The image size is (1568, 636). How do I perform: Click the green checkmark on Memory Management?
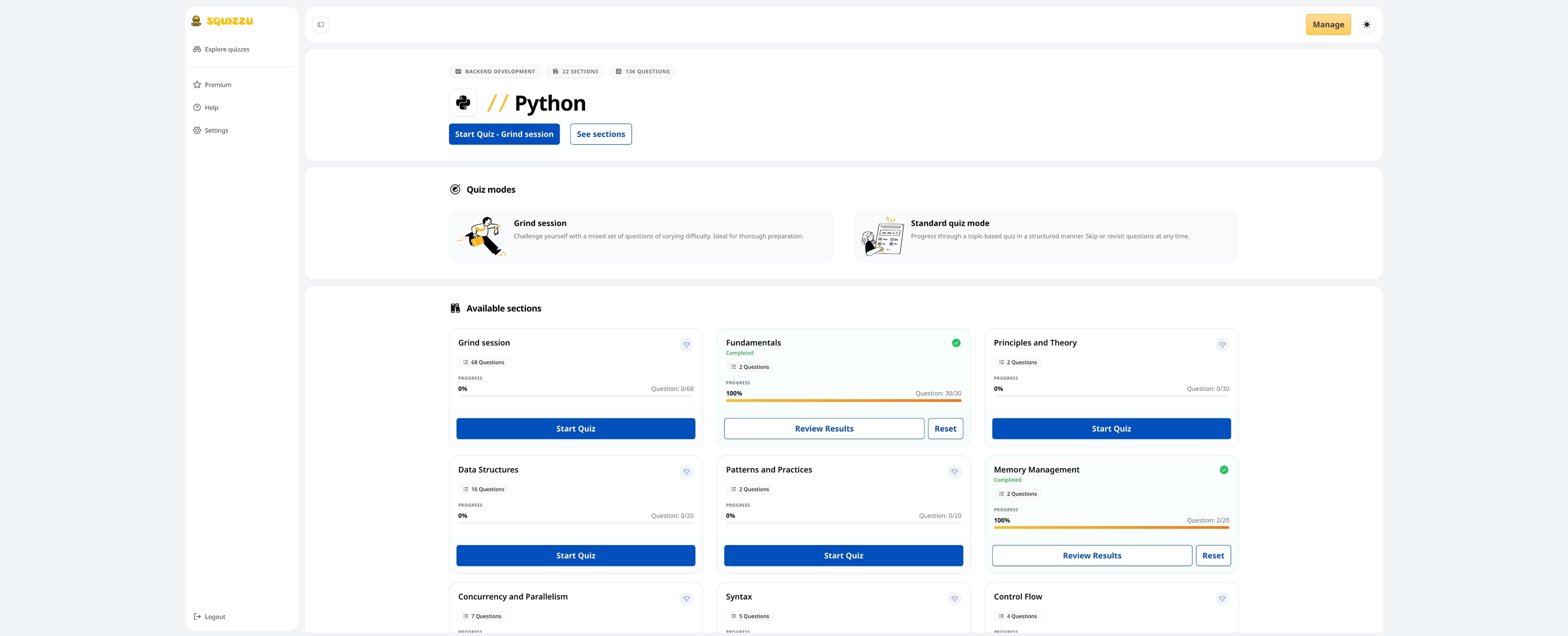pos(1223,470)
